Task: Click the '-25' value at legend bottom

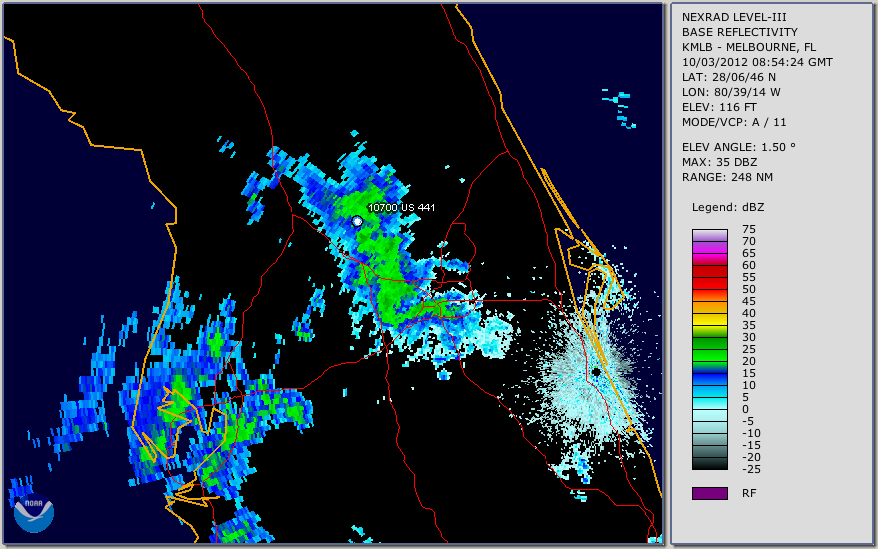Action: [751, 469]
